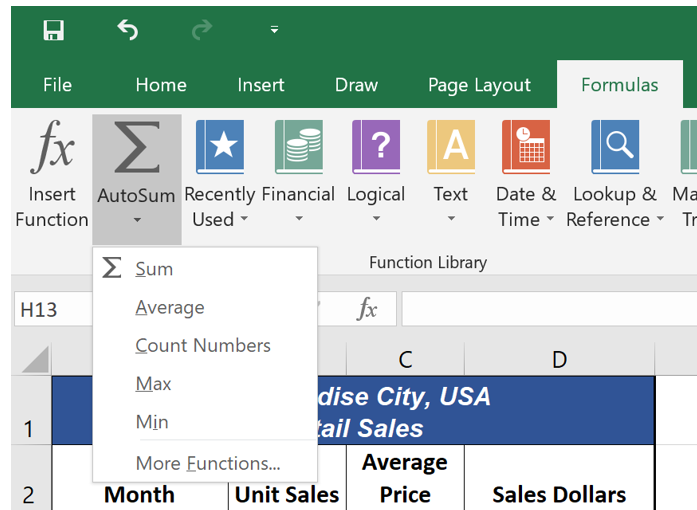Open More Functions from AutoSum menu
The width and height of the screenshot is (697, 510).
(205, 463)
